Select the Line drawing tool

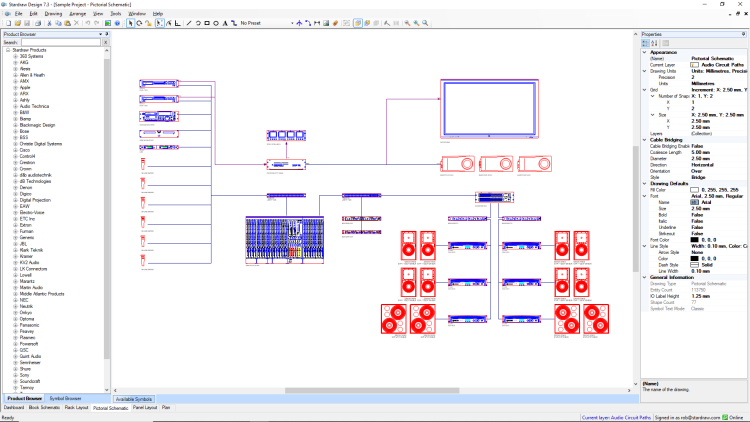coord(188,23)
